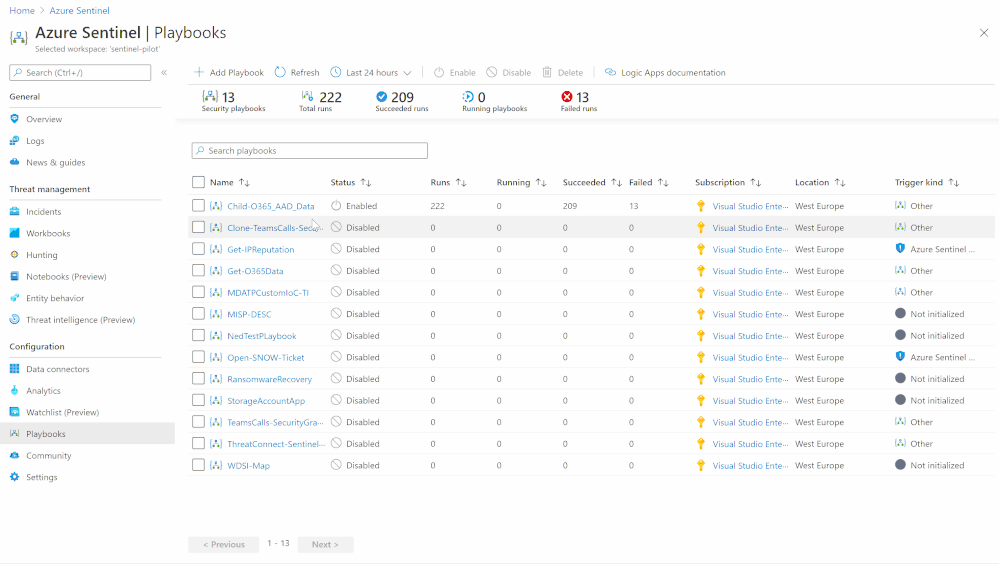Close the Playbooks blade with the X
This screenshot has width=999, height=564.
point(984,33)
